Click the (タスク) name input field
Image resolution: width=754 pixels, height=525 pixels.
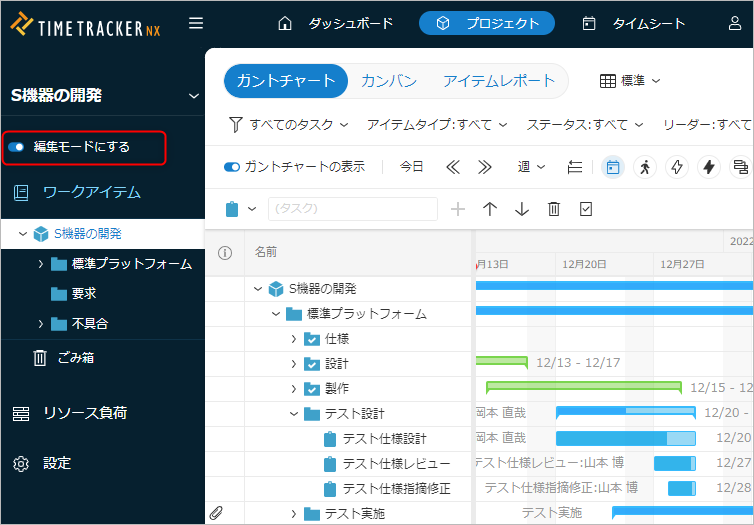pos(352,209)
